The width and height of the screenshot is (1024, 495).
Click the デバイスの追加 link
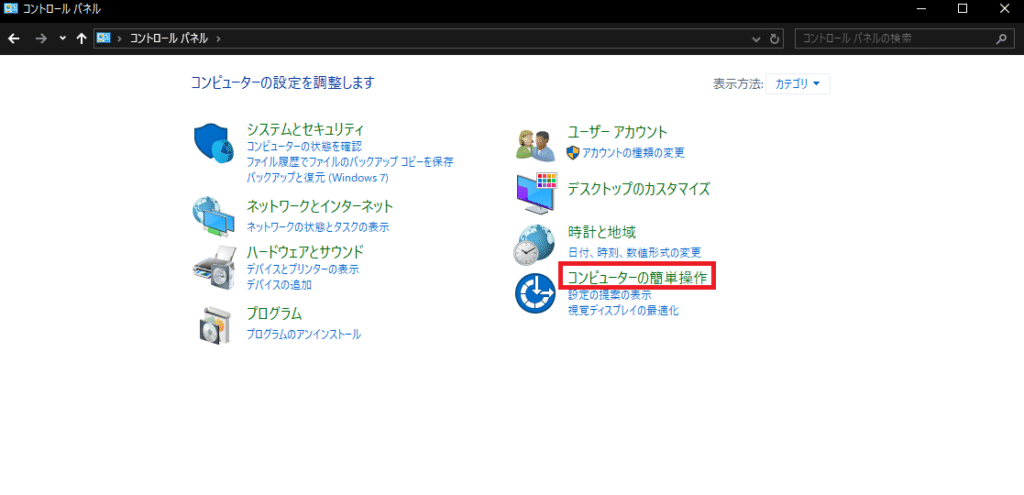279,285
